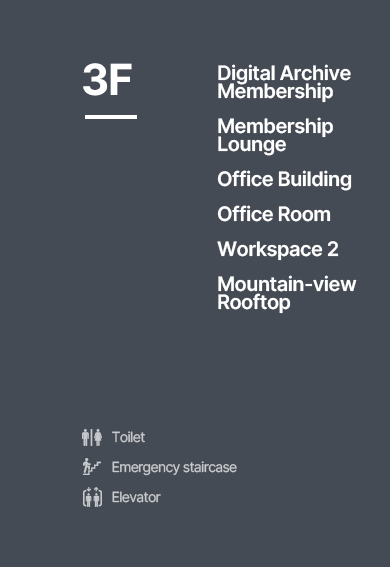Click the white underline below 3F
Screen dimensions: 390x567
(111, 117)
